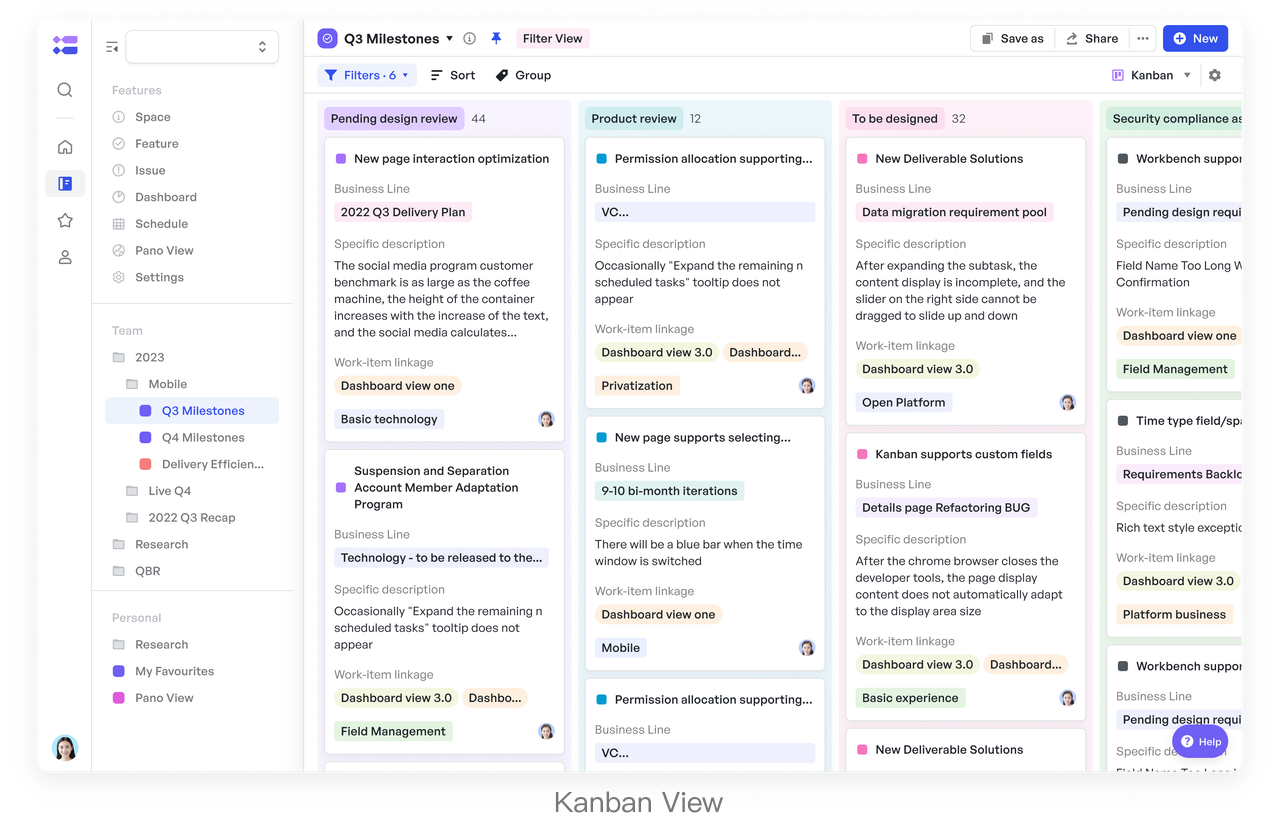Select the active Kanban board icon
The height and width of the screenshot is (828, 1280).
(x=64, y=183)
